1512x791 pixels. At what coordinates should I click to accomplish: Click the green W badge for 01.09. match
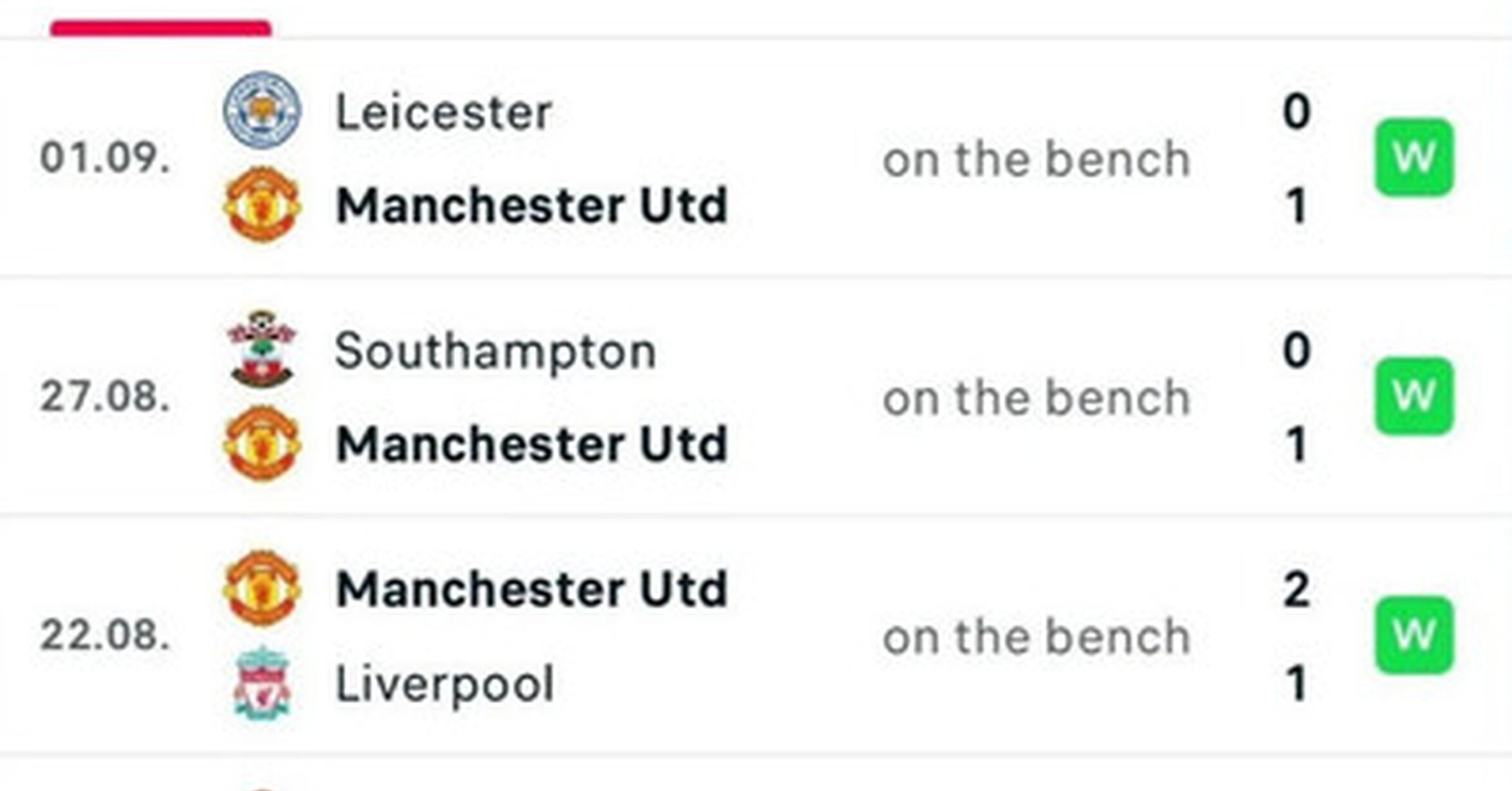[1414, 158]
